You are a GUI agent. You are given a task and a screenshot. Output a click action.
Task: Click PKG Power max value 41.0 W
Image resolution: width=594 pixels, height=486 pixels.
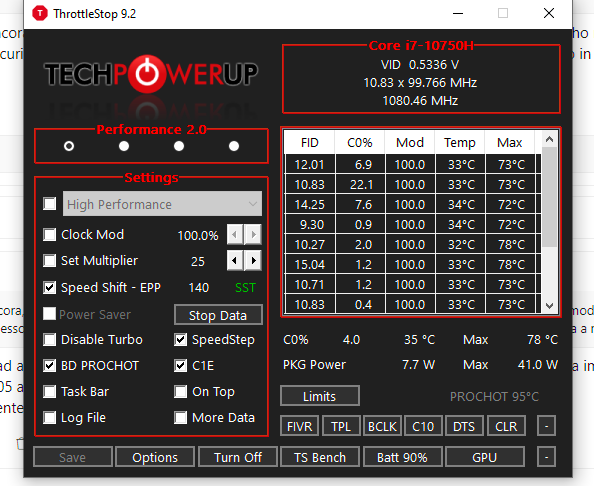(538, 365)
